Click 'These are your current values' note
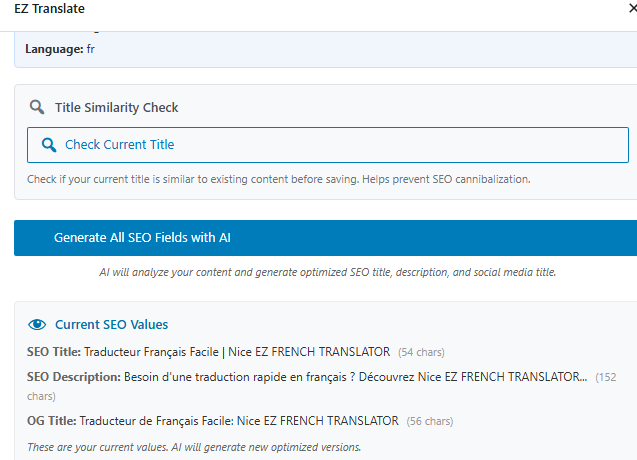 194,447
